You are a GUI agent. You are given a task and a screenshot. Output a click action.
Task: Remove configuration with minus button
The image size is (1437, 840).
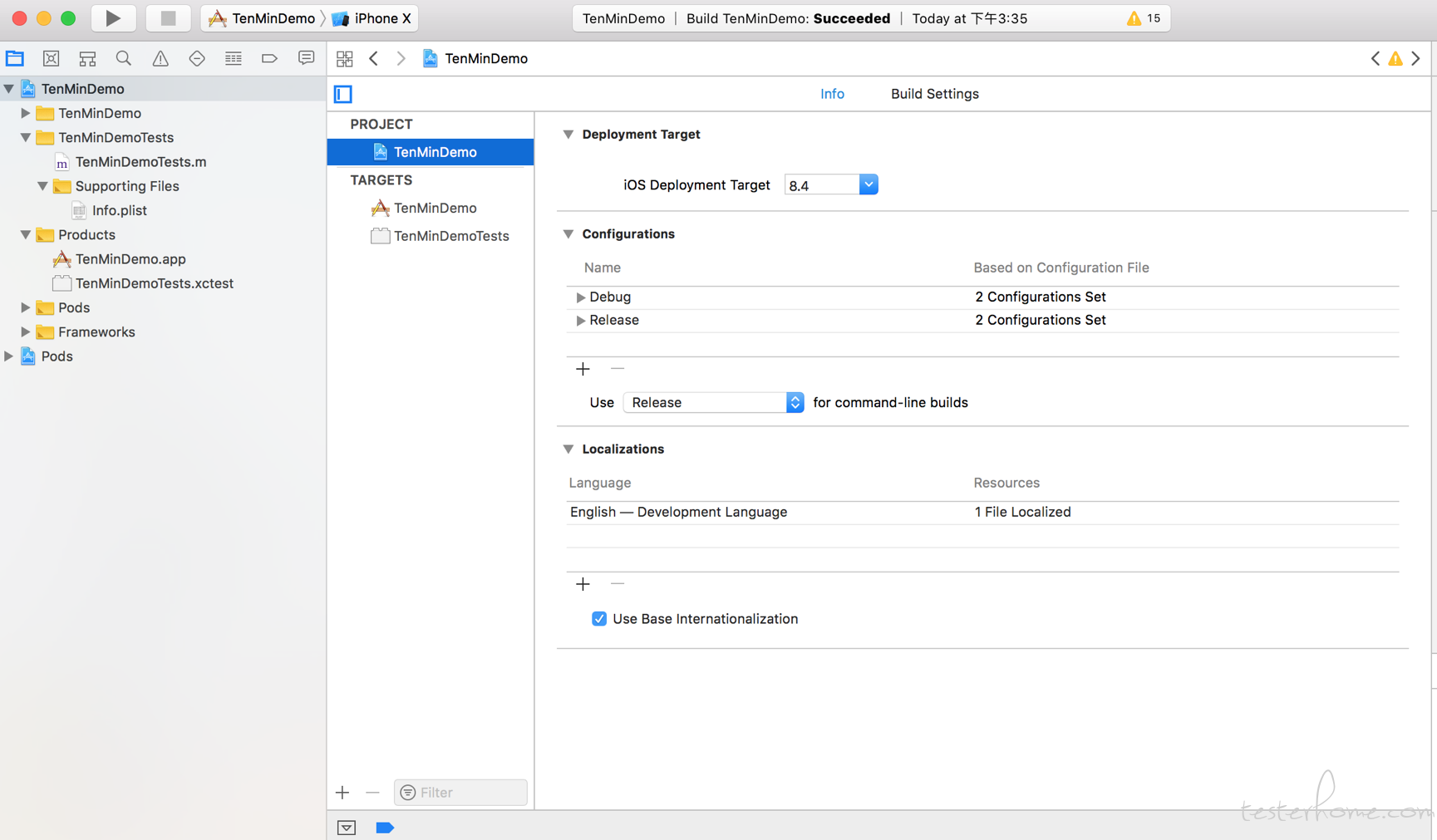click(x=617, y=369)
